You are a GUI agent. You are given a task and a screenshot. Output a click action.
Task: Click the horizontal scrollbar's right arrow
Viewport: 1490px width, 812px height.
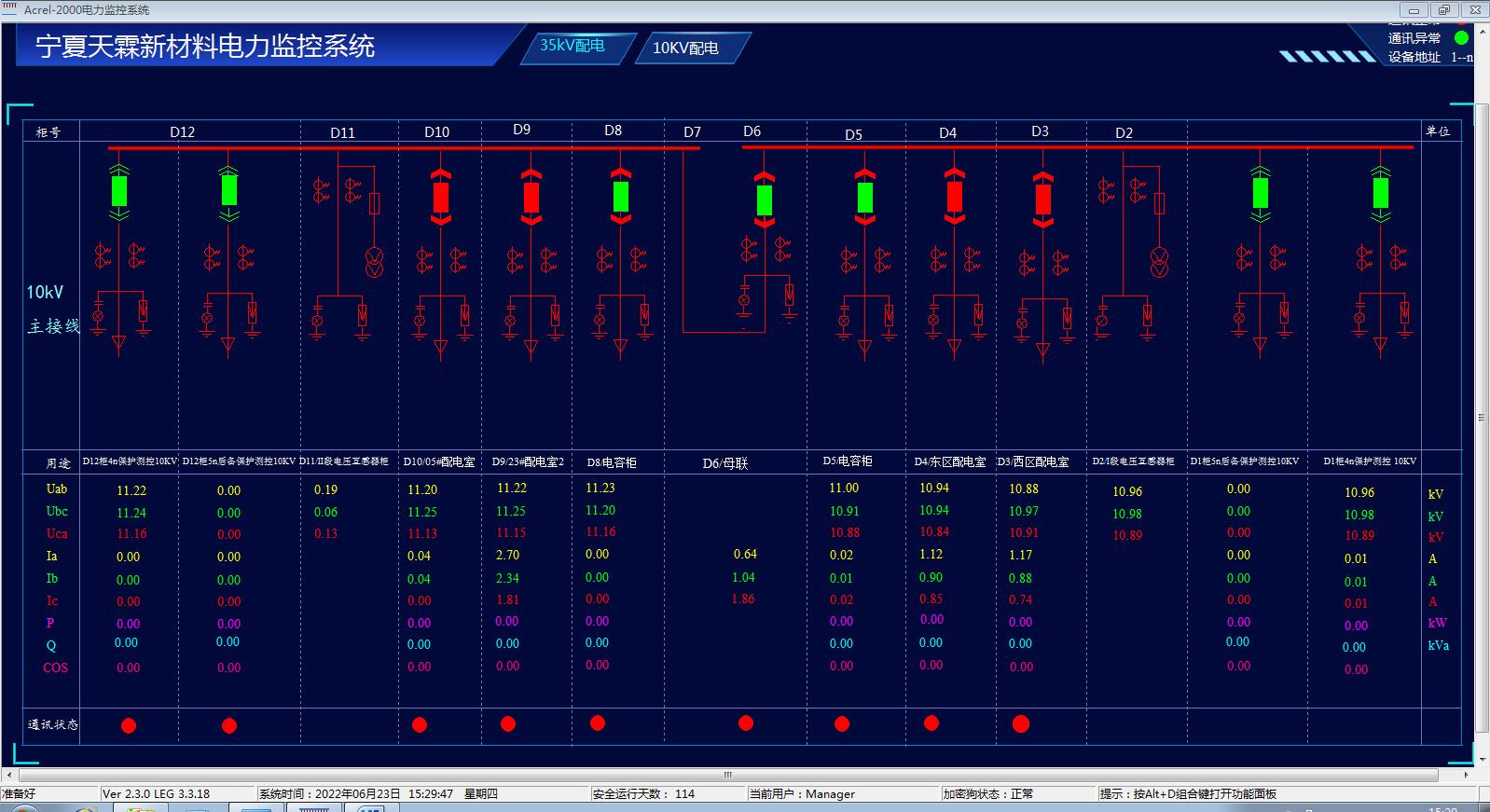click(1467, 775)
